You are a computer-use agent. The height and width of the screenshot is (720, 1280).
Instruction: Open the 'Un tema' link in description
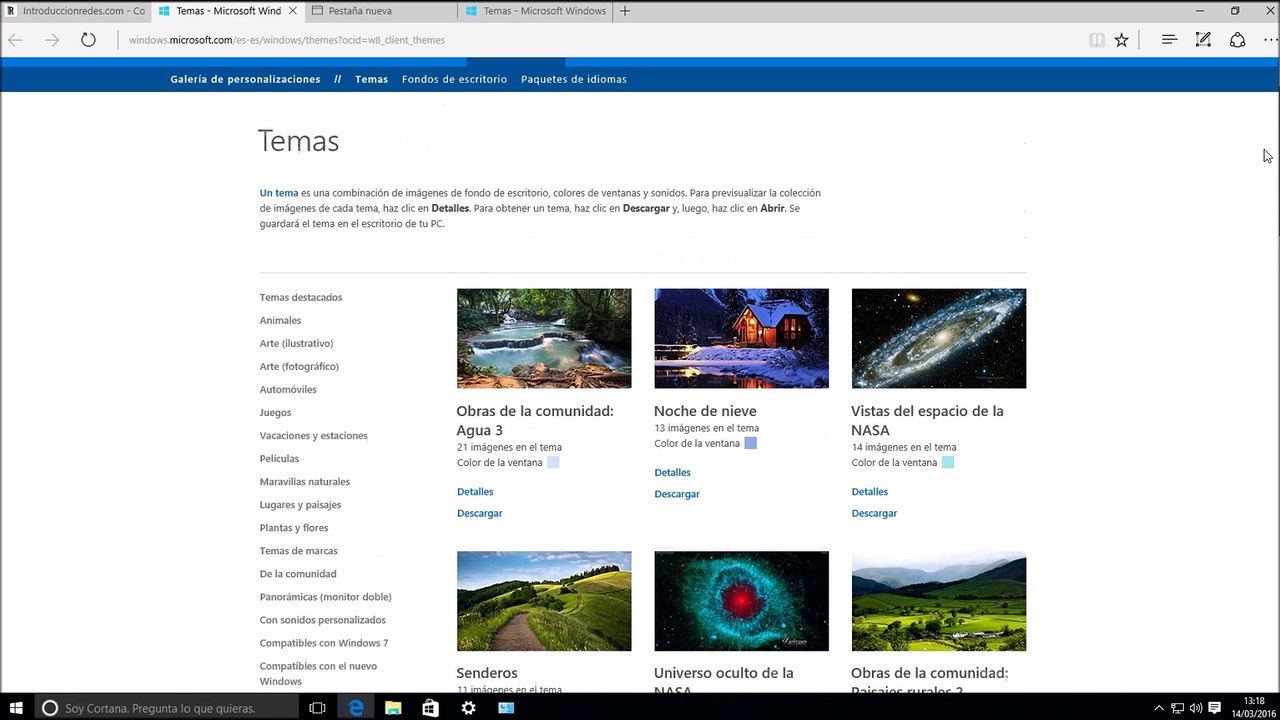[279, 193]
